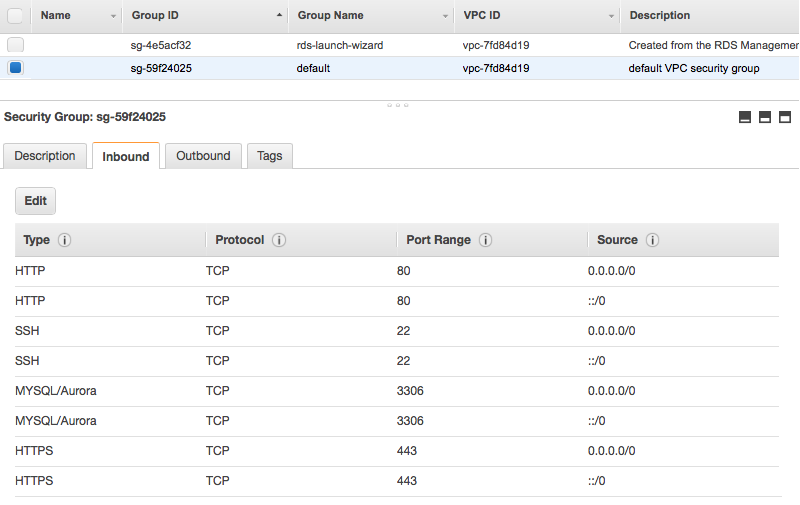Image resolution: width=800 pixels, height=505 pixels.
Task: Click the pane resize handle dots
Action: [x=398, y=104]
